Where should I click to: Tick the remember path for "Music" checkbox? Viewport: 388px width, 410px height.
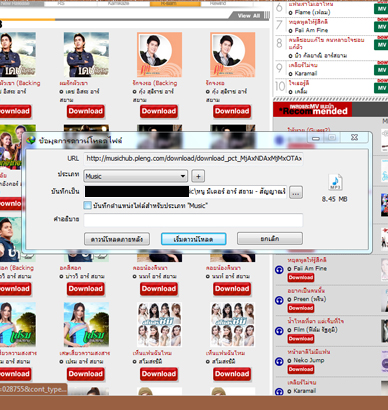coord(87,205)
